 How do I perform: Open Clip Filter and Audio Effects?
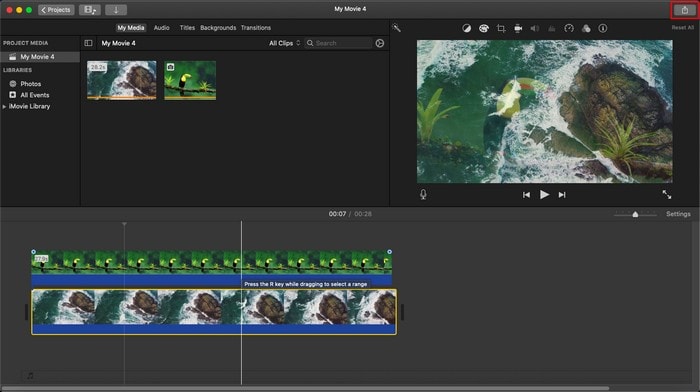586,28
